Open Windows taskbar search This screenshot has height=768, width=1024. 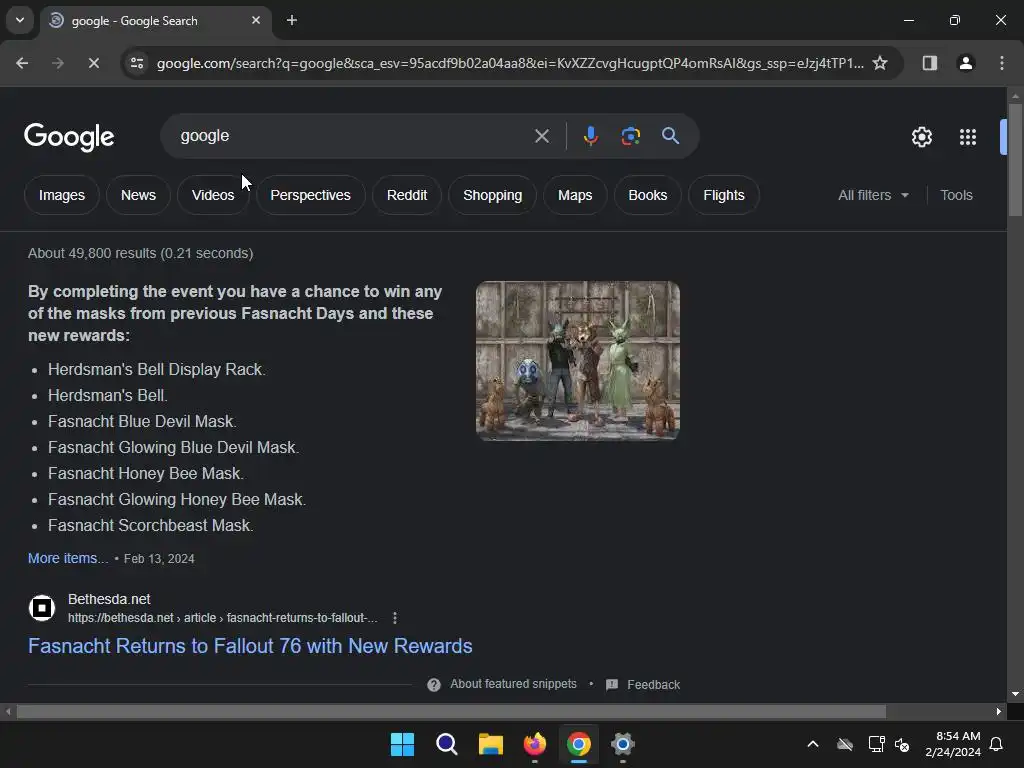coord(447,744)
